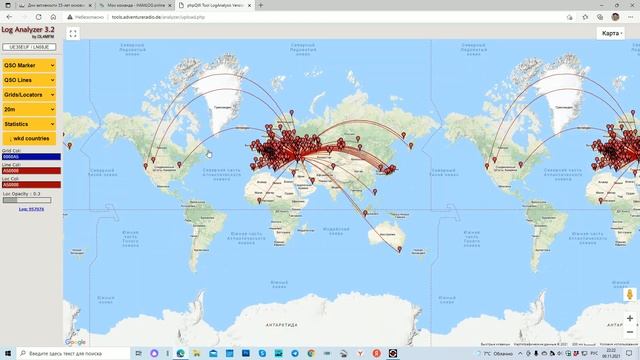
Task: Add page to favorites star icon
Action: coord(585,17)
